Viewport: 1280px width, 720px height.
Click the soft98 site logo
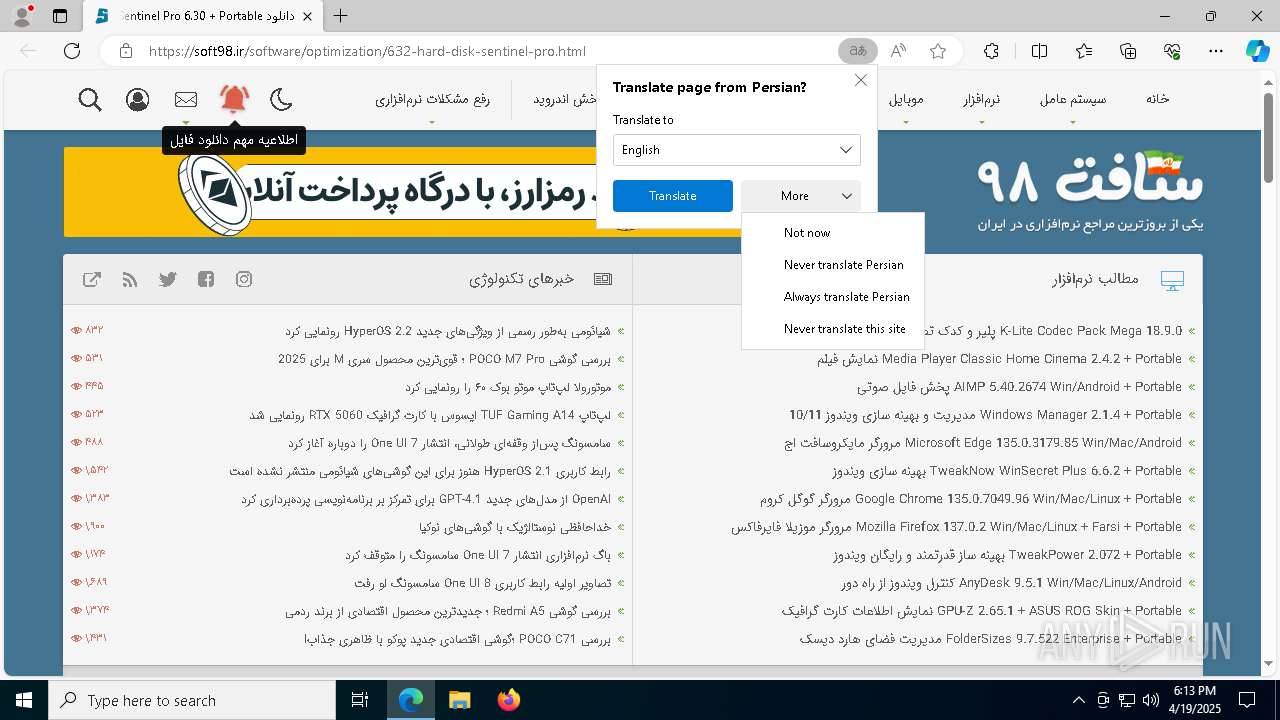pos(1090,190)
